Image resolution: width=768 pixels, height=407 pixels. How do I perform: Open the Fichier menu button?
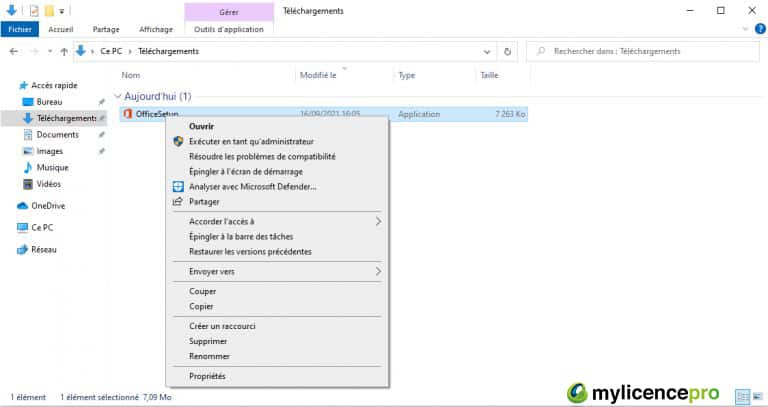coord(19,29)
